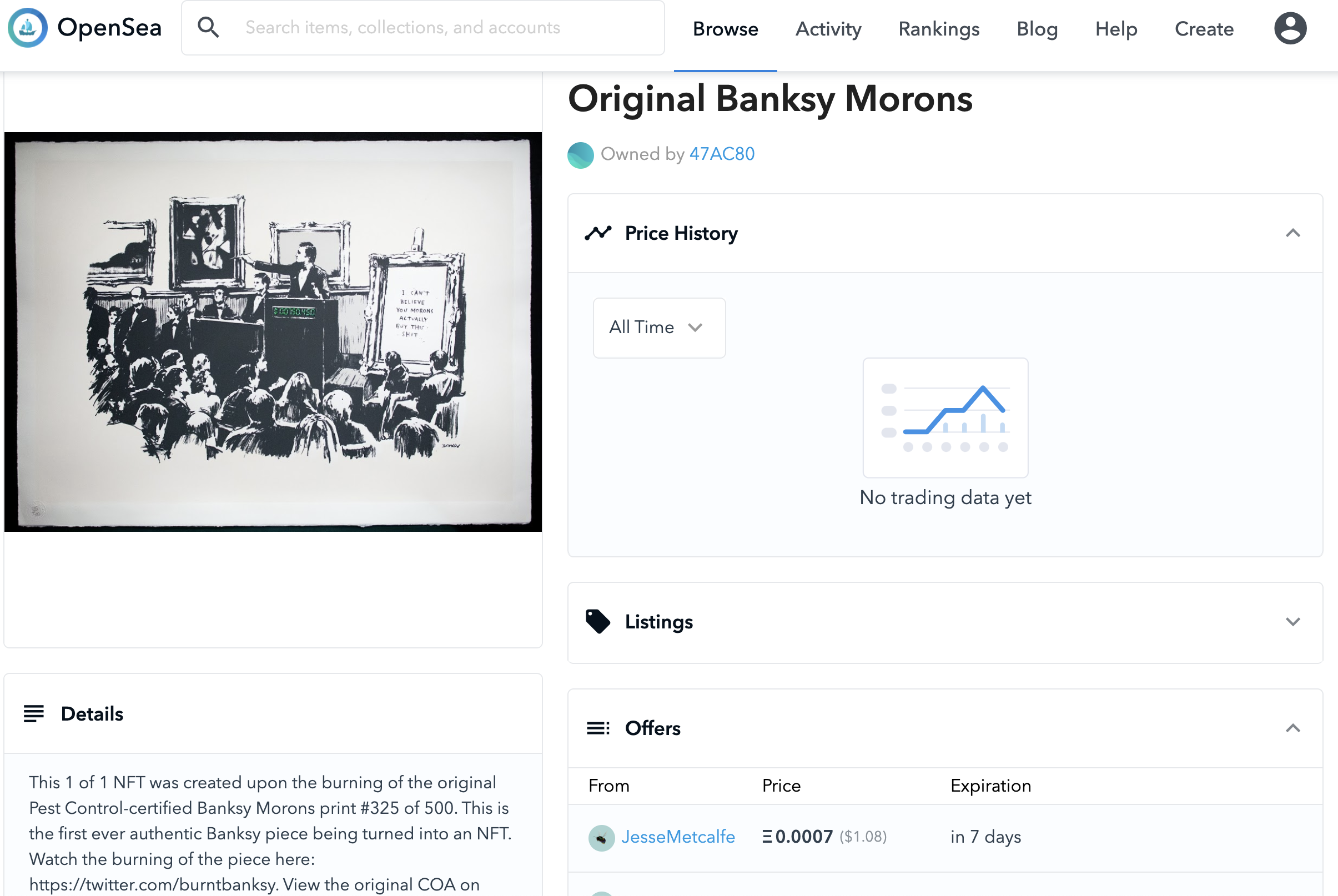The image size is (1338, 896).
Task: Go to the Activity menu item
Action: click(828, 28)
